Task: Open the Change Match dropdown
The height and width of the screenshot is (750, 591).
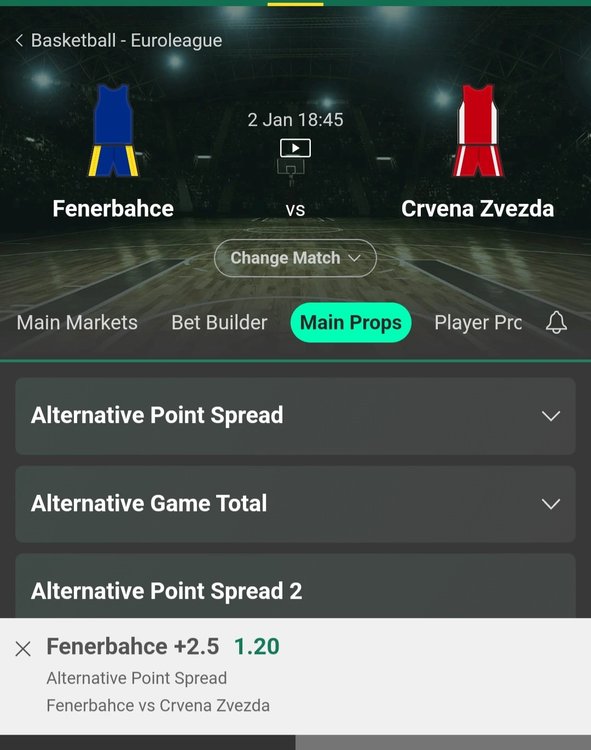Action: coord(295,258)
